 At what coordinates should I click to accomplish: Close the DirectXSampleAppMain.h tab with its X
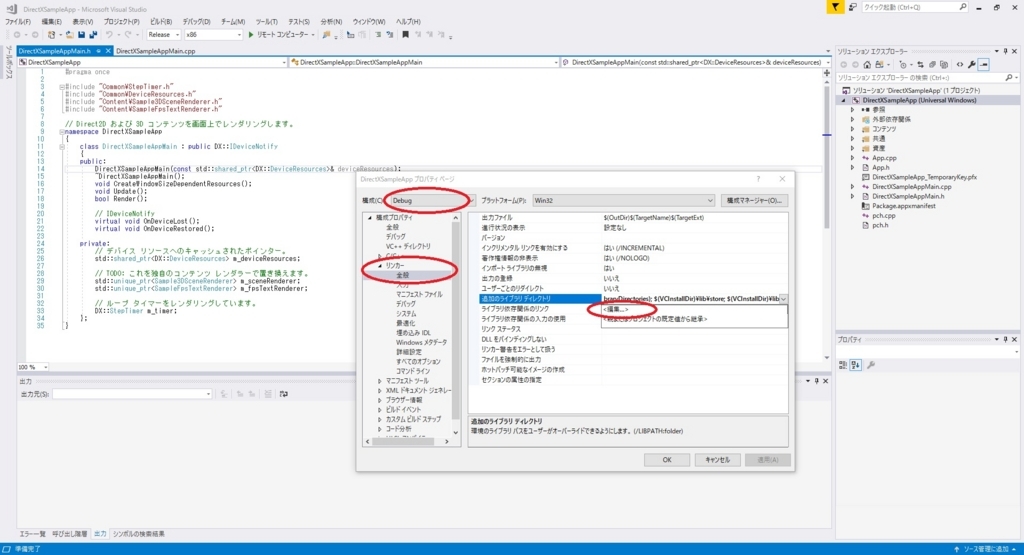108,51
